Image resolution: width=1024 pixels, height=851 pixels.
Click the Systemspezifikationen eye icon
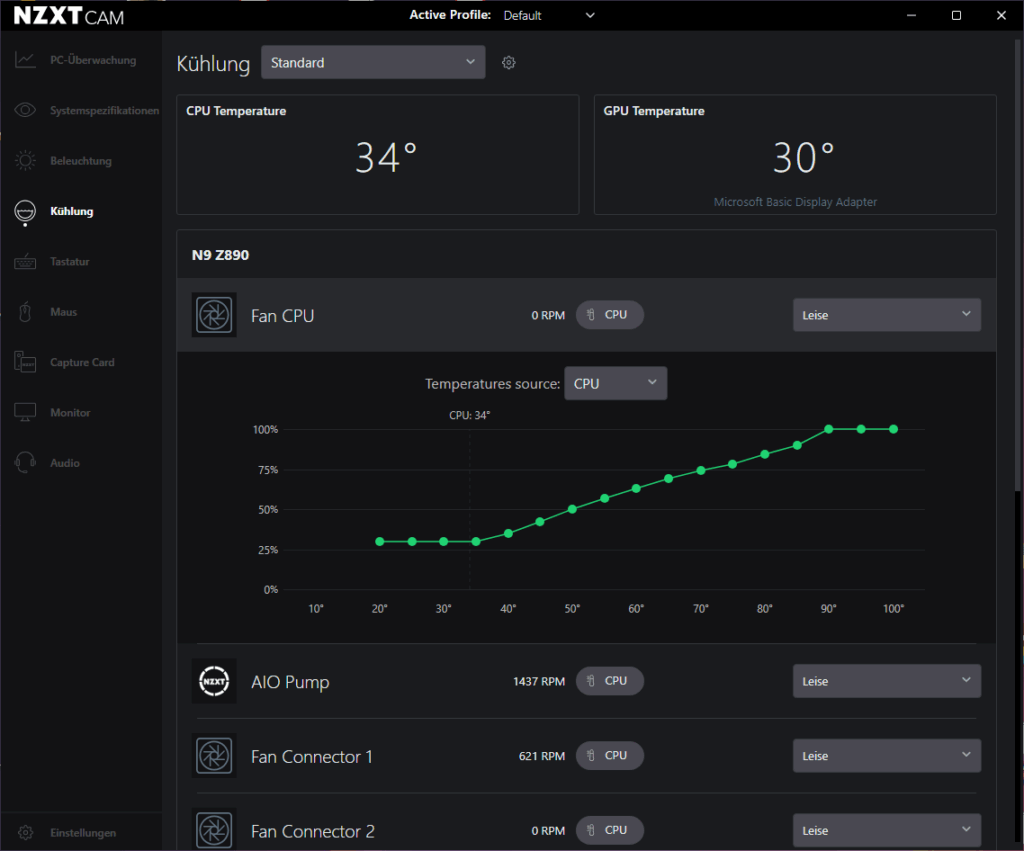pos(26,110)
